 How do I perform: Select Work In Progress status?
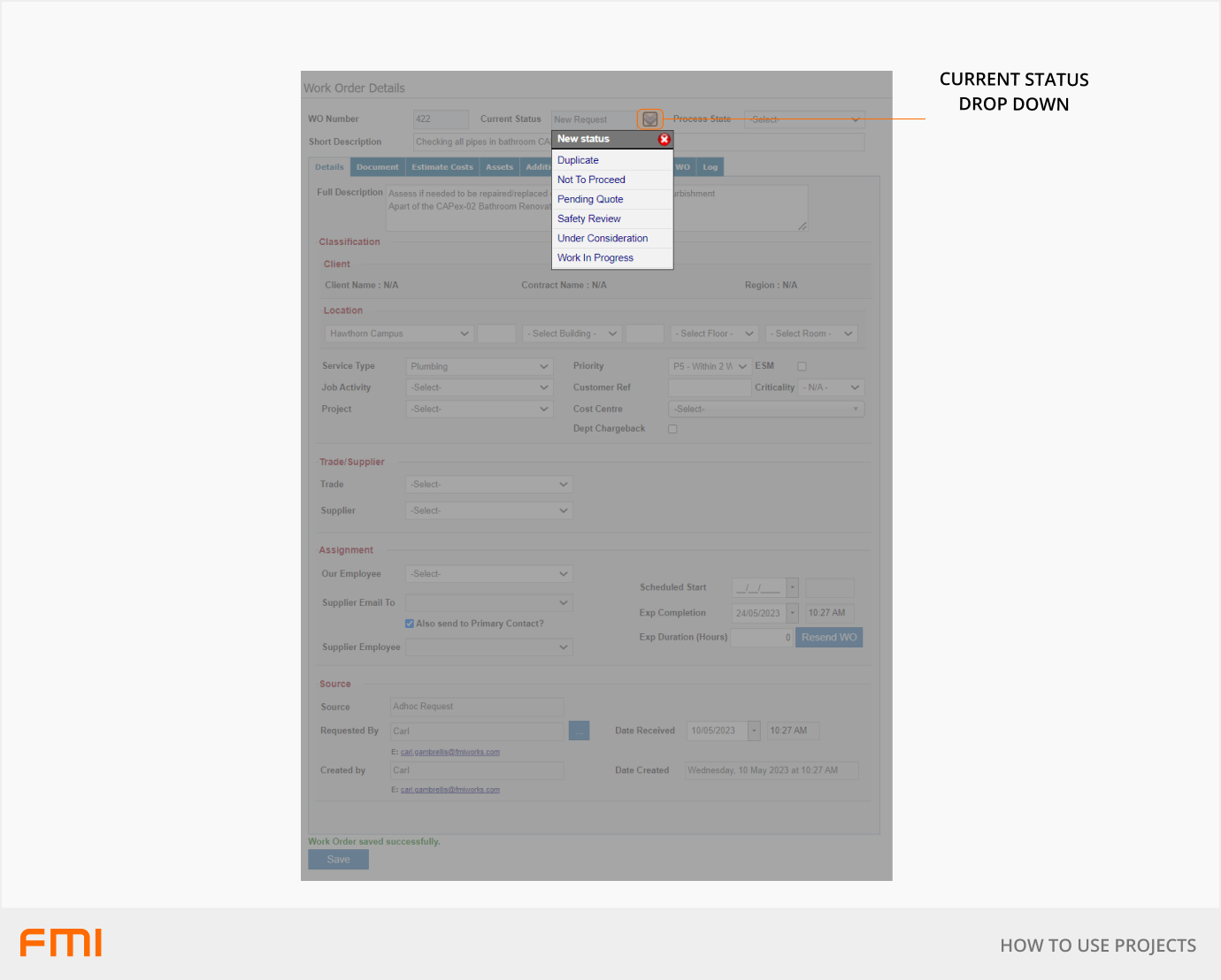(x=595, y=258)
